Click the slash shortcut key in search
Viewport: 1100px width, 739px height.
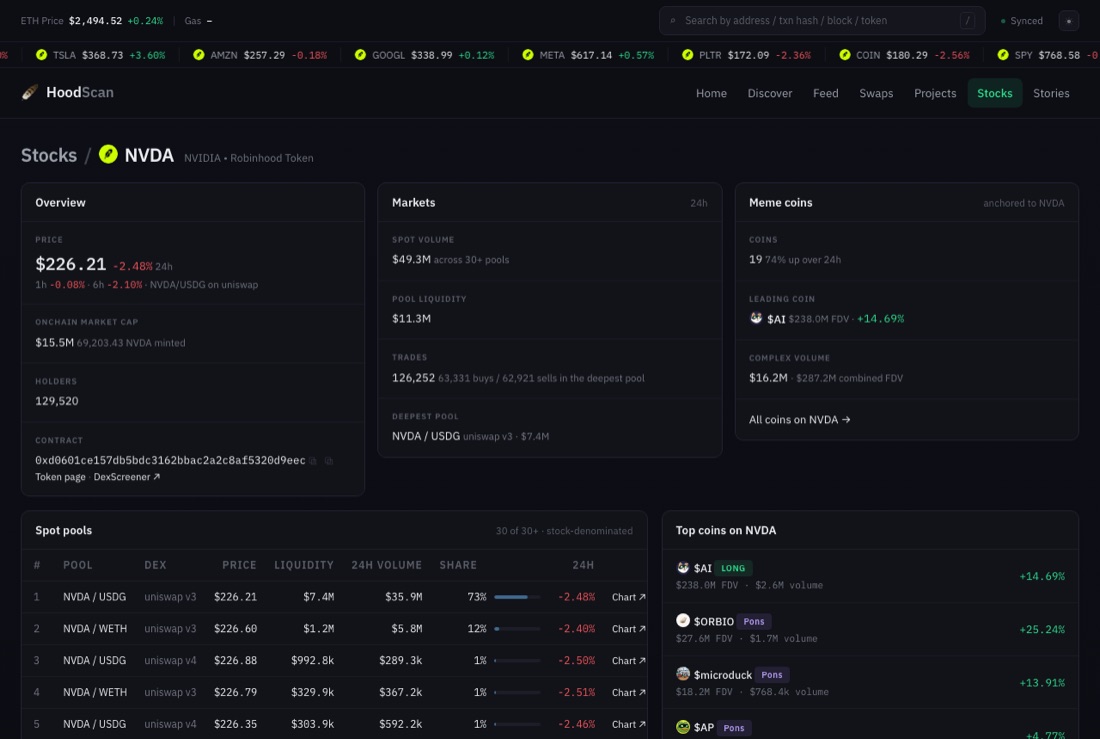[967, 21]
